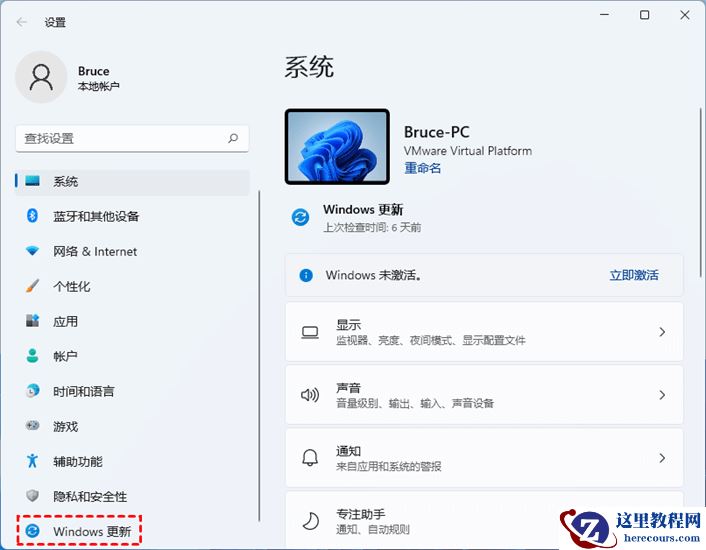
Task: Click the 查找设置 search field
Action: (x=132, y=139)
